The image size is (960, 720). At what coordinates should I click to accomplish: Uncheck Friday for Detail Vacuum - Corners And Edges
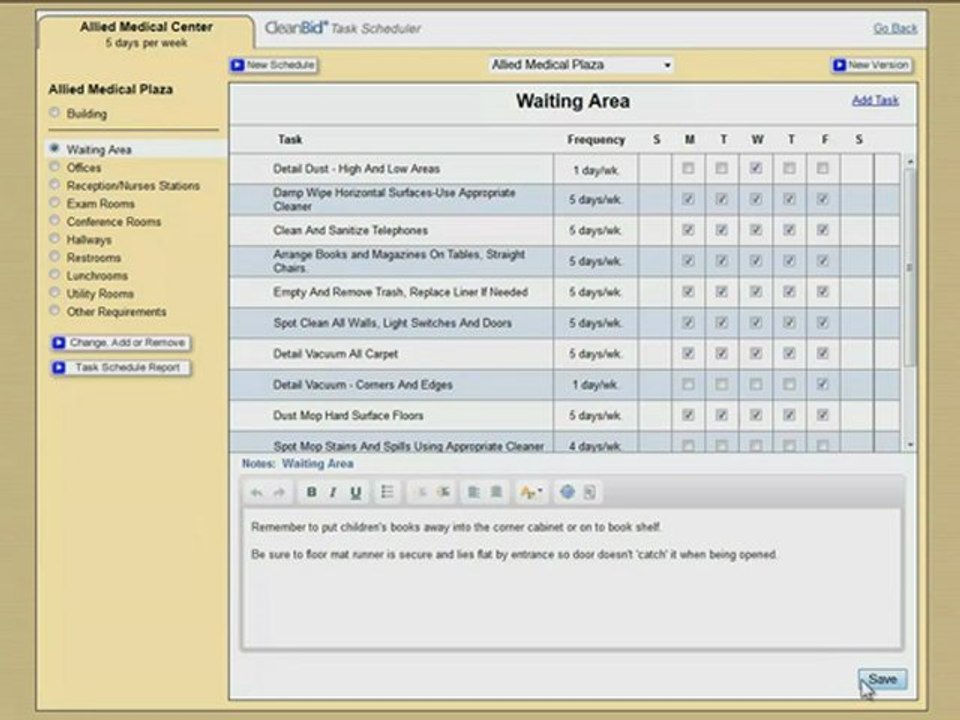[x=823, y=384]
